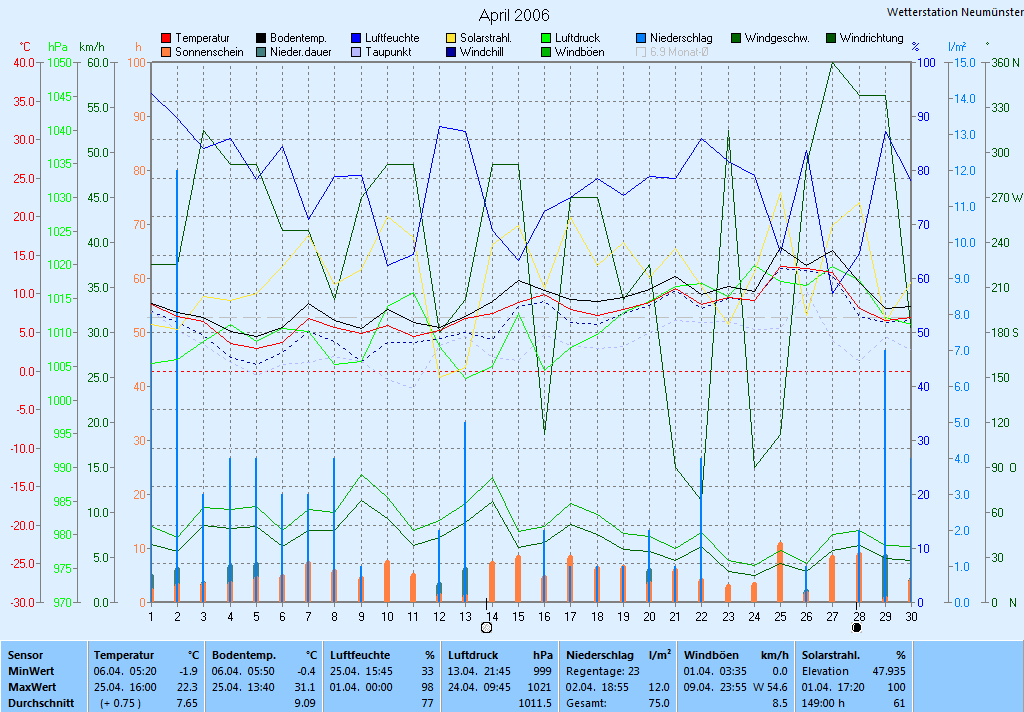Click the dark green Windrichtung legend swatch
Viewport: 1024px width, 712px height.
click(x=831, y=39)
